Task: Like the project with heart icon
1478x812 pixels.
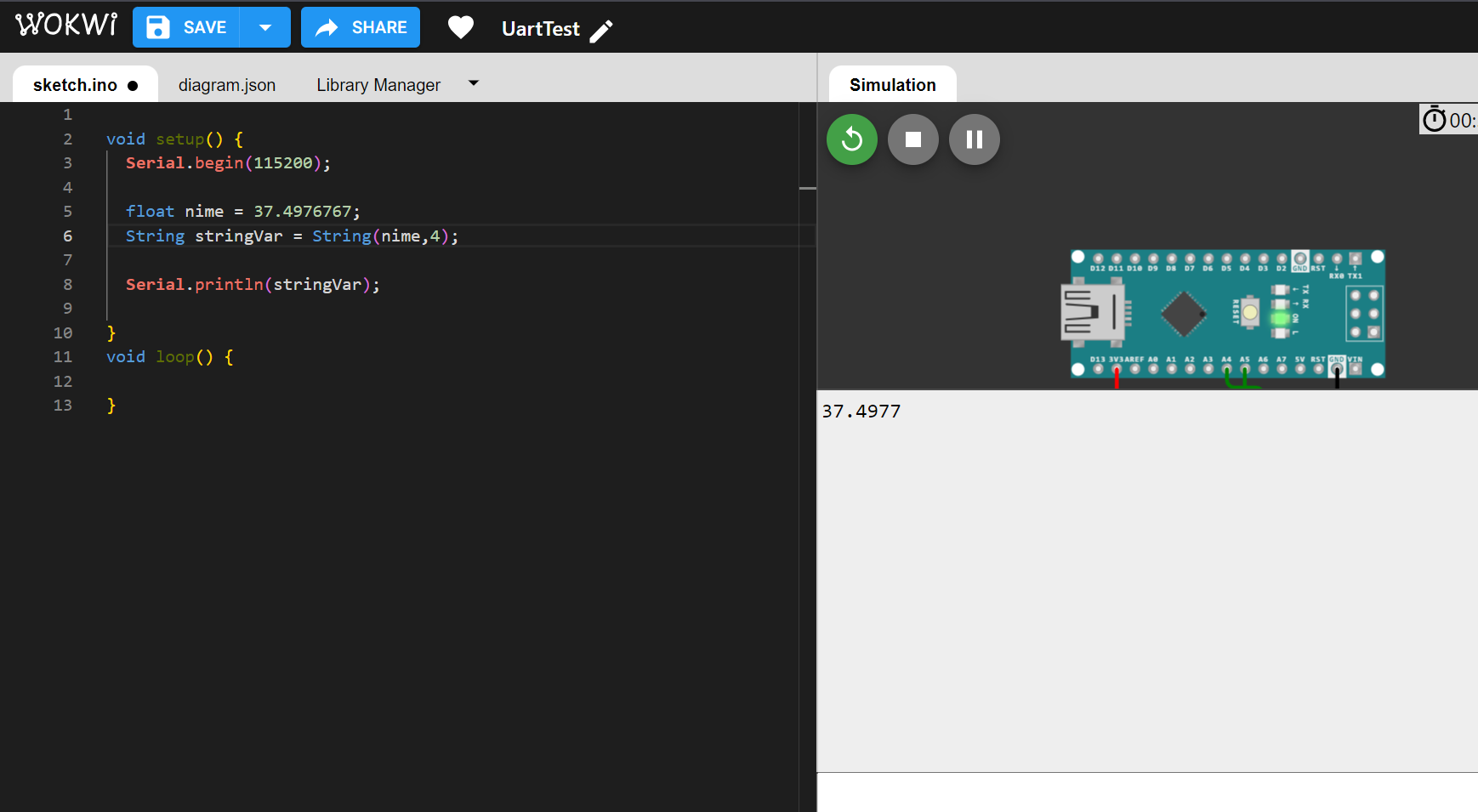Action: coord(461,28)
